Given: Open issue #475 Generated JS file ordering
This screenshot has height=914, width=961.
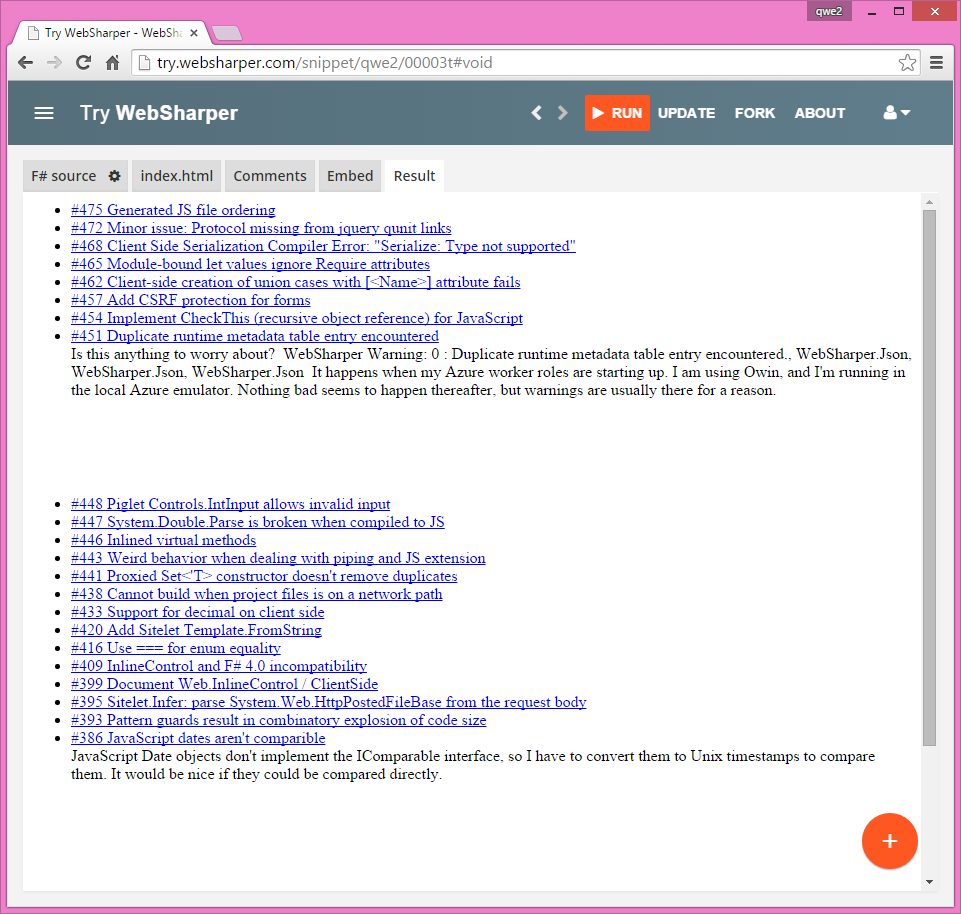Looking at the screenshot, I should 173,210.
